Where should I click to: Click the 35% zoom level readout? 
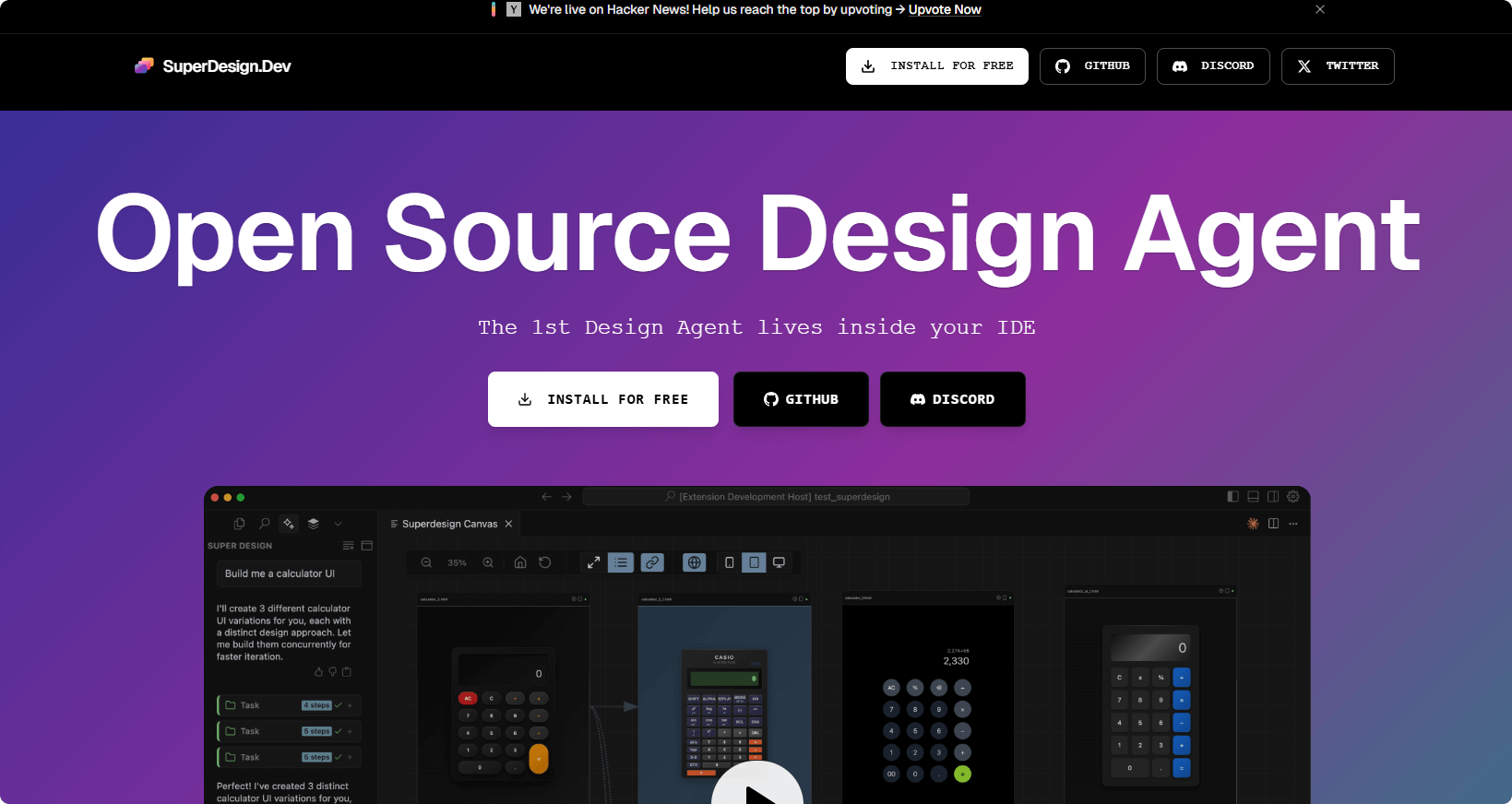[457, 562]
